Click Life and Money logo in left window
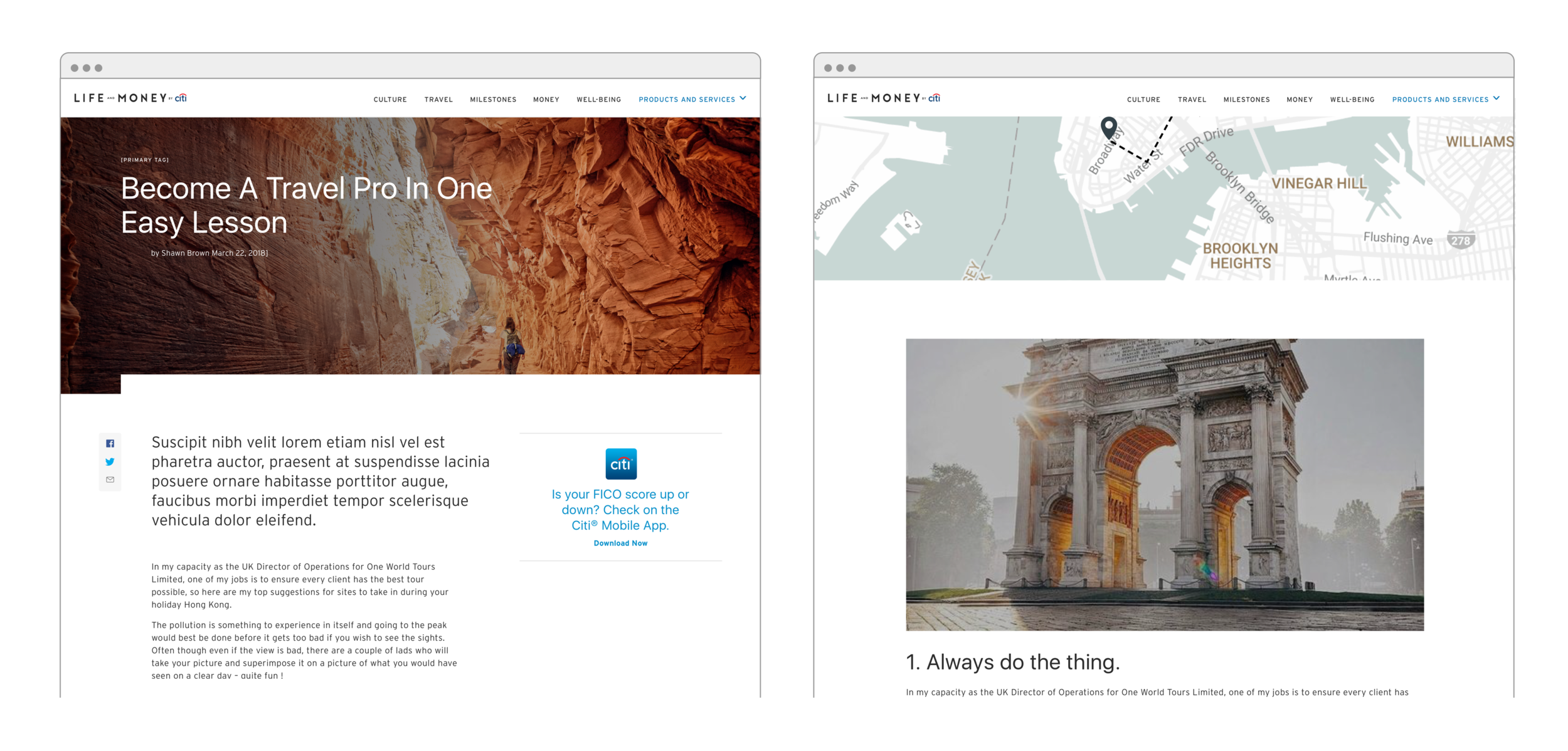 [x=130, y=98]
